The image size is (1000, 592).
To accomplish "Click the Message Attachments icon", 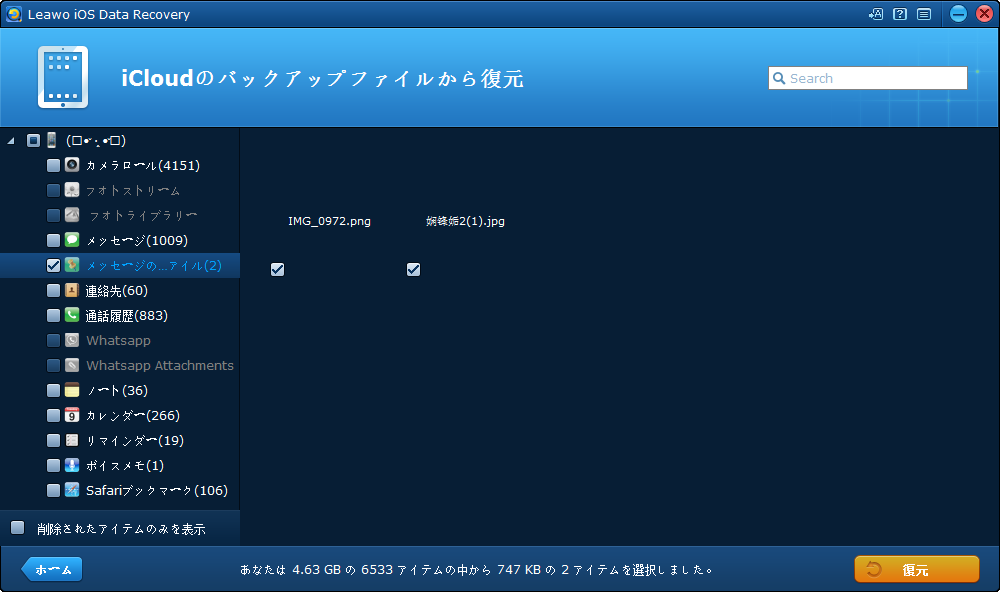I will coord(72,264).
